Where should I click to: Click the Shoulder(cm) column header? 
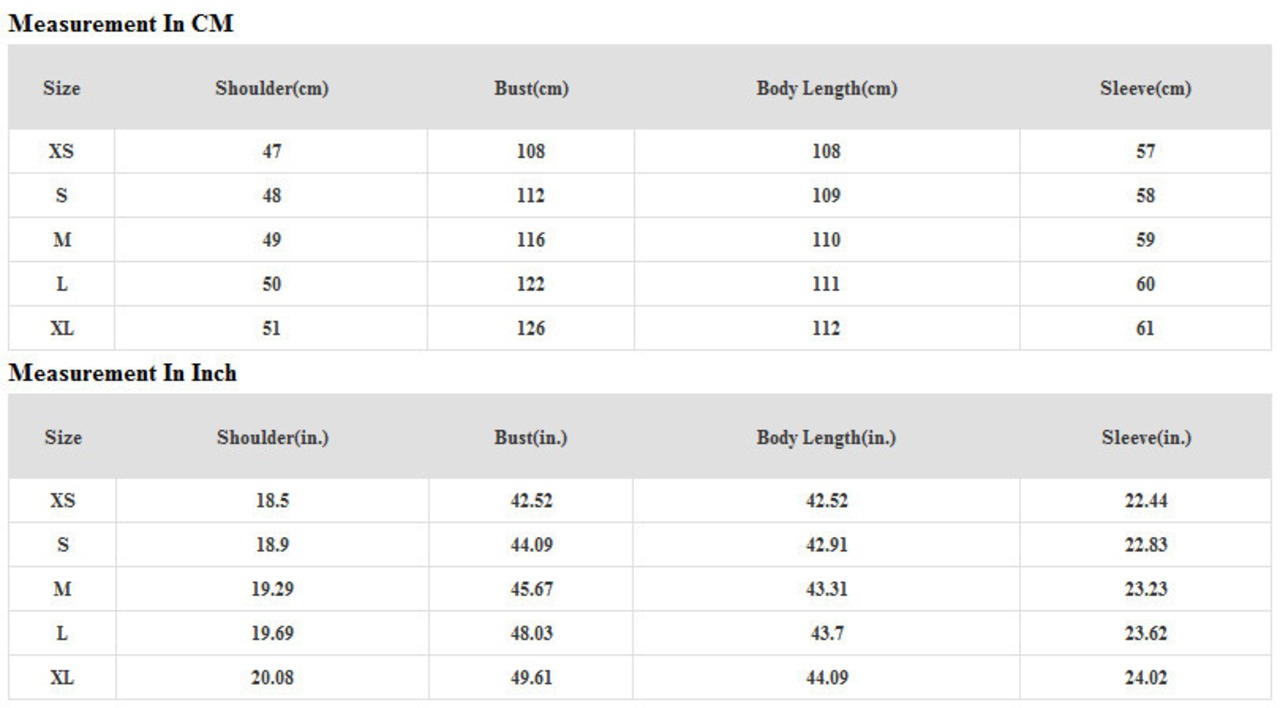tap(271, 88)
